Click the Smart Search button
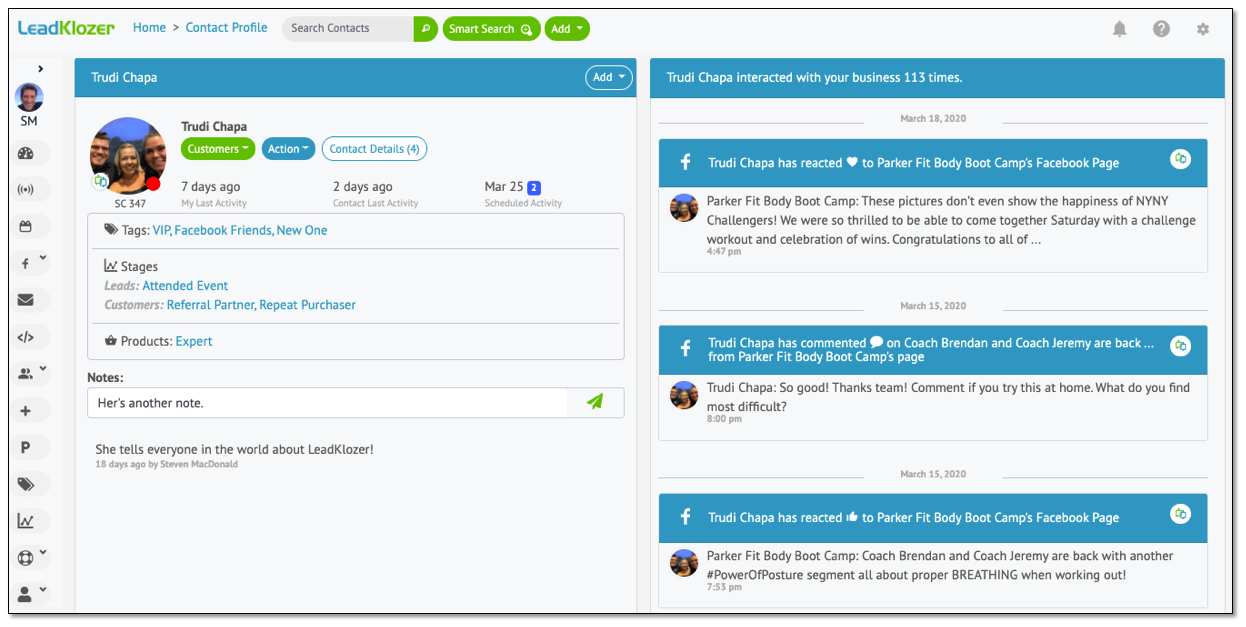 491,29
